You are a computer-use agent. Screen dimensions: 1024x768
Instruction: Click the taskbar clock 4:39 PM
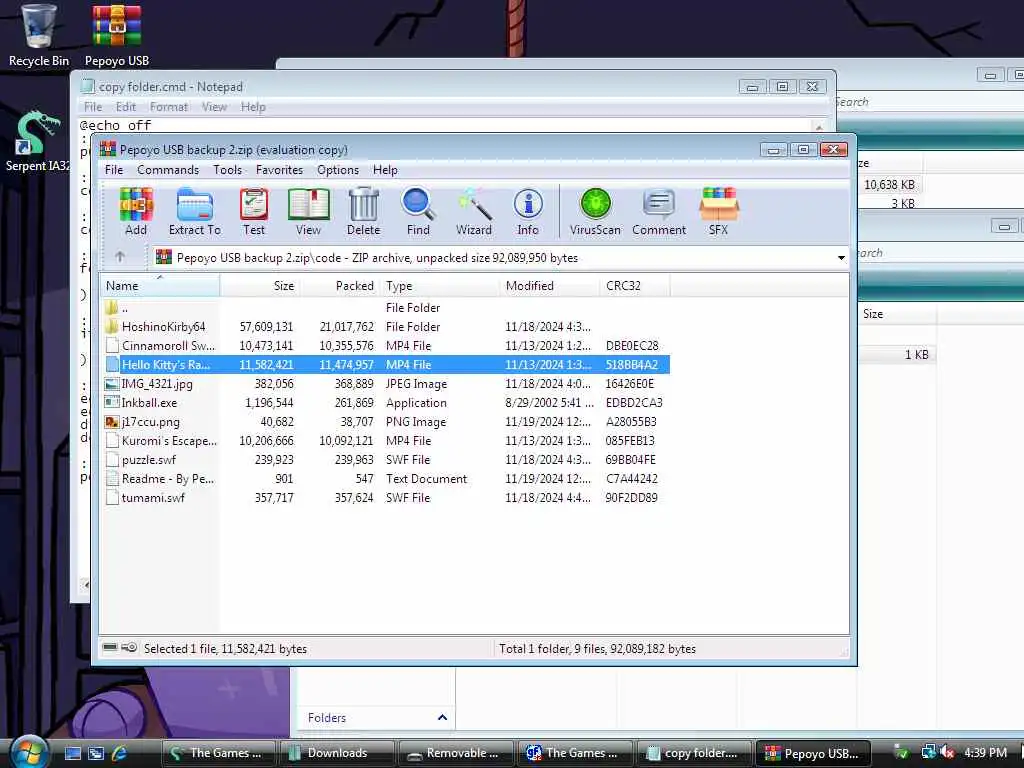pyautogui.click(x=985, y=752)
